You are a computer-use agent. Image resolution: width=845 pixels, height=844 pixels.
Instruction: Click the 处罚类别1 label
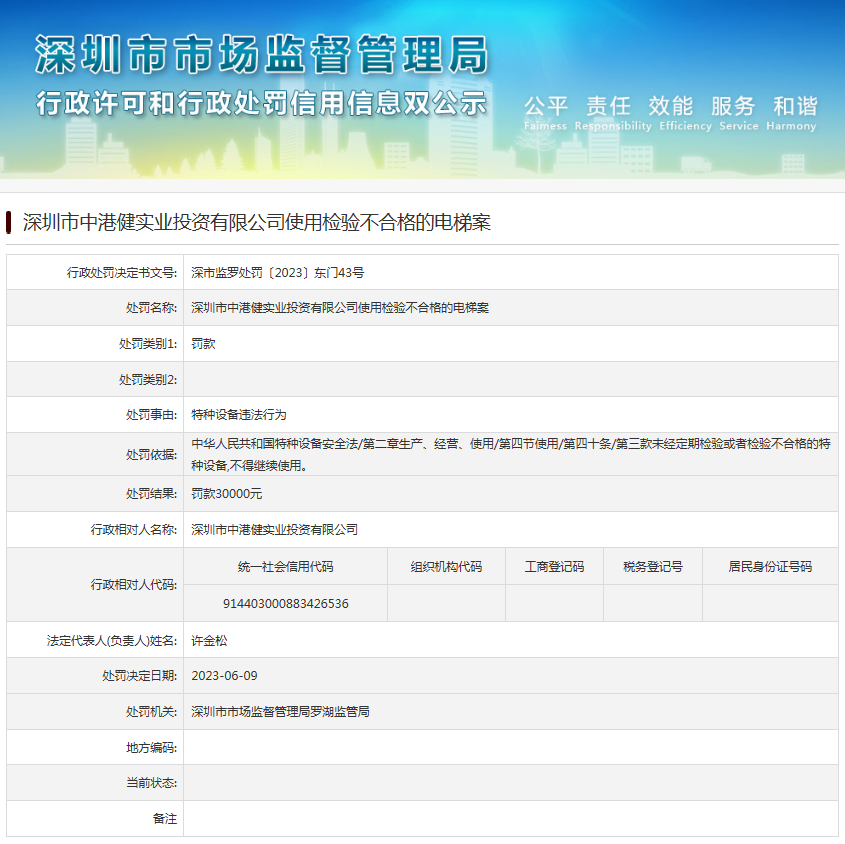(148, 344)
